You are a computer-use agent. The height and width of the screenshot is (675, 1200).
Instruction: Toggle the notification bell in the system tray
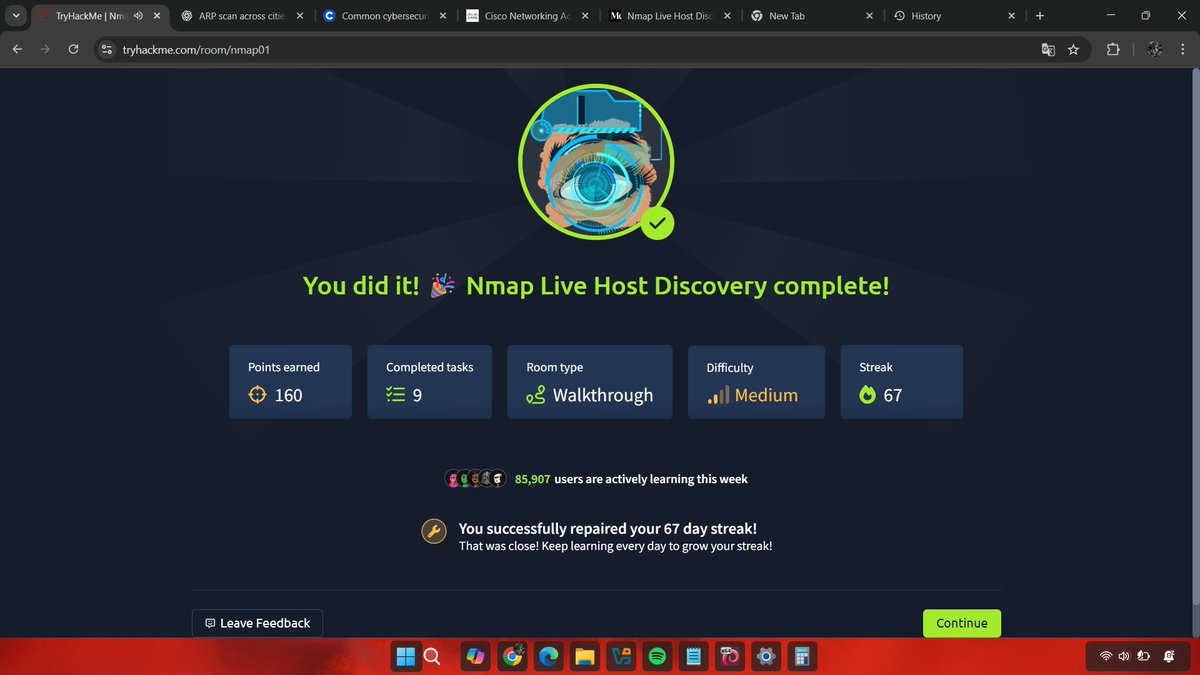[x=1168, y=656]
